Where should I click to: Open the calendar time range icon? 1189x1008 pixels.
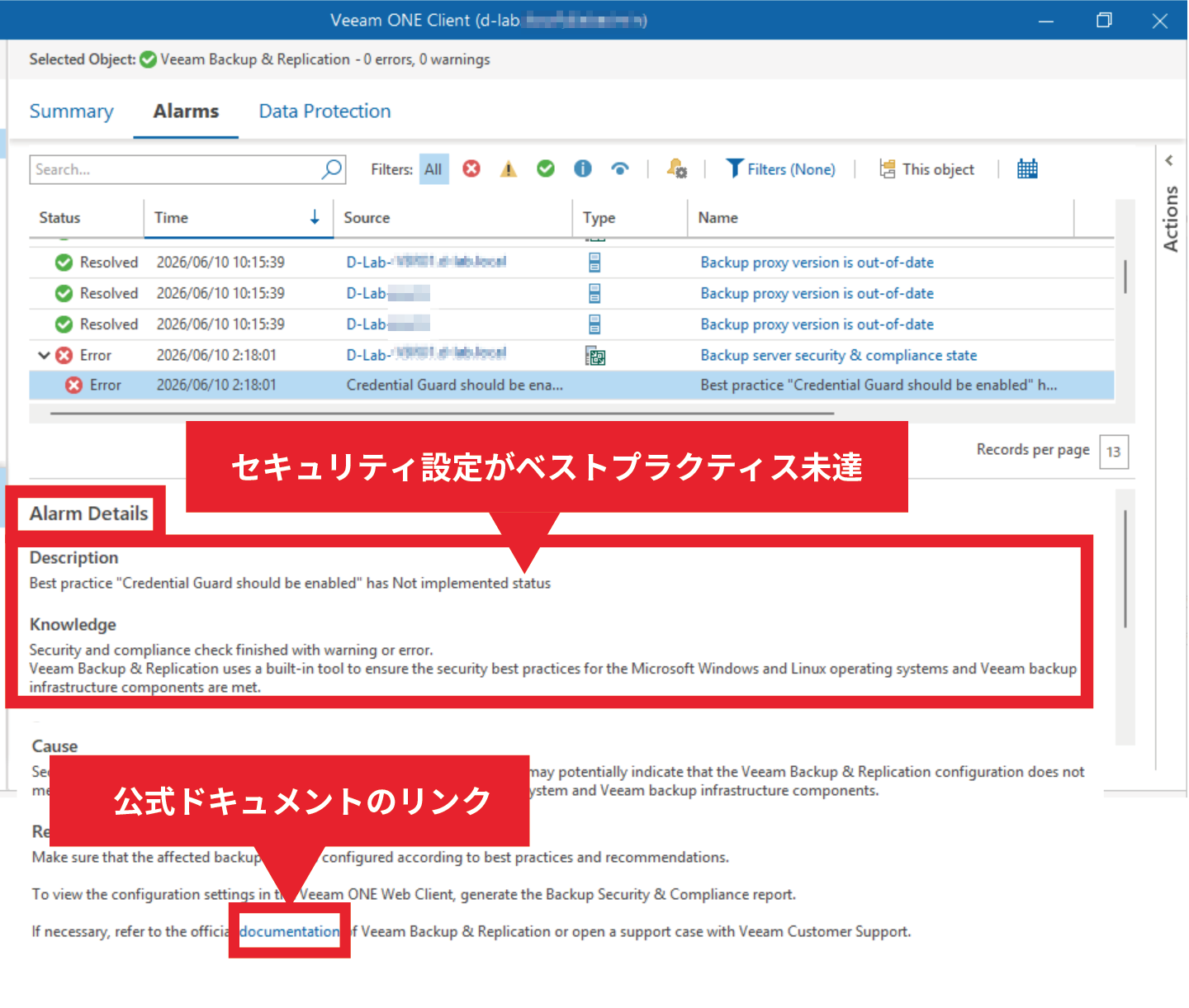[x=1027, y=169]
